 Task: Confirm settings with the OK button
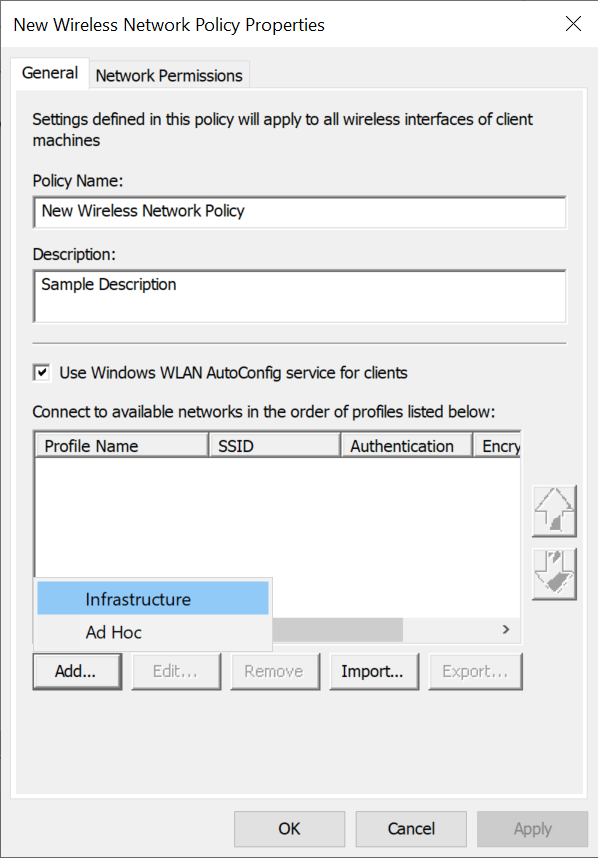click(289, 828)
